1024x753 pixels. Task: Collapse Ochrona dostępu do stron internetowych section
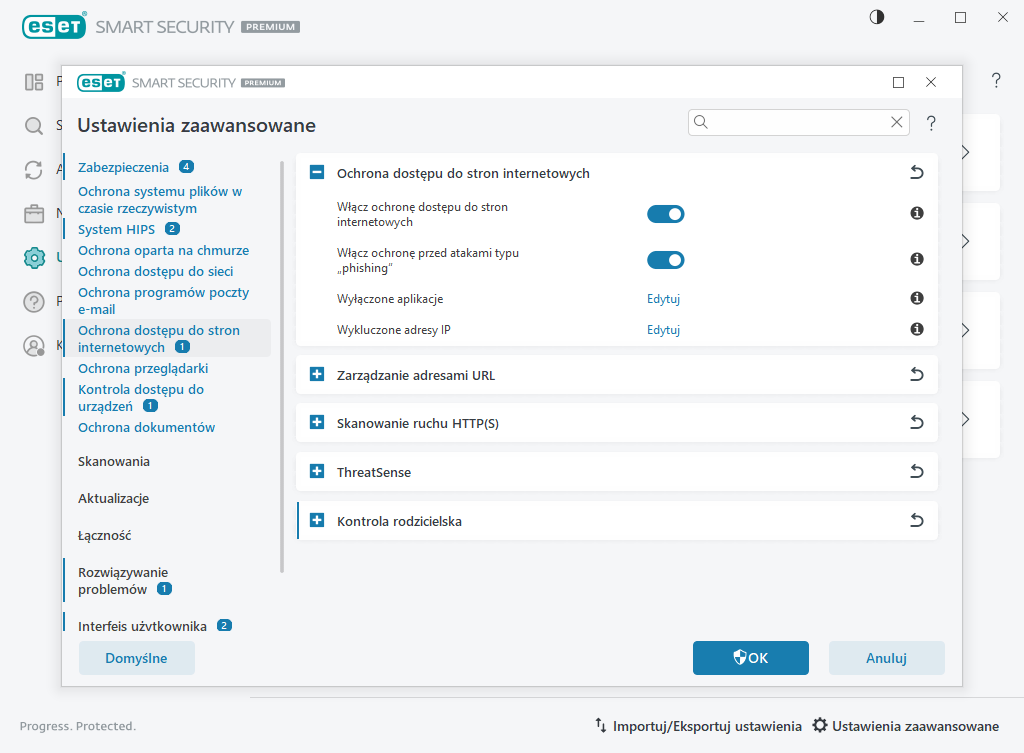(x=317, y=173)
